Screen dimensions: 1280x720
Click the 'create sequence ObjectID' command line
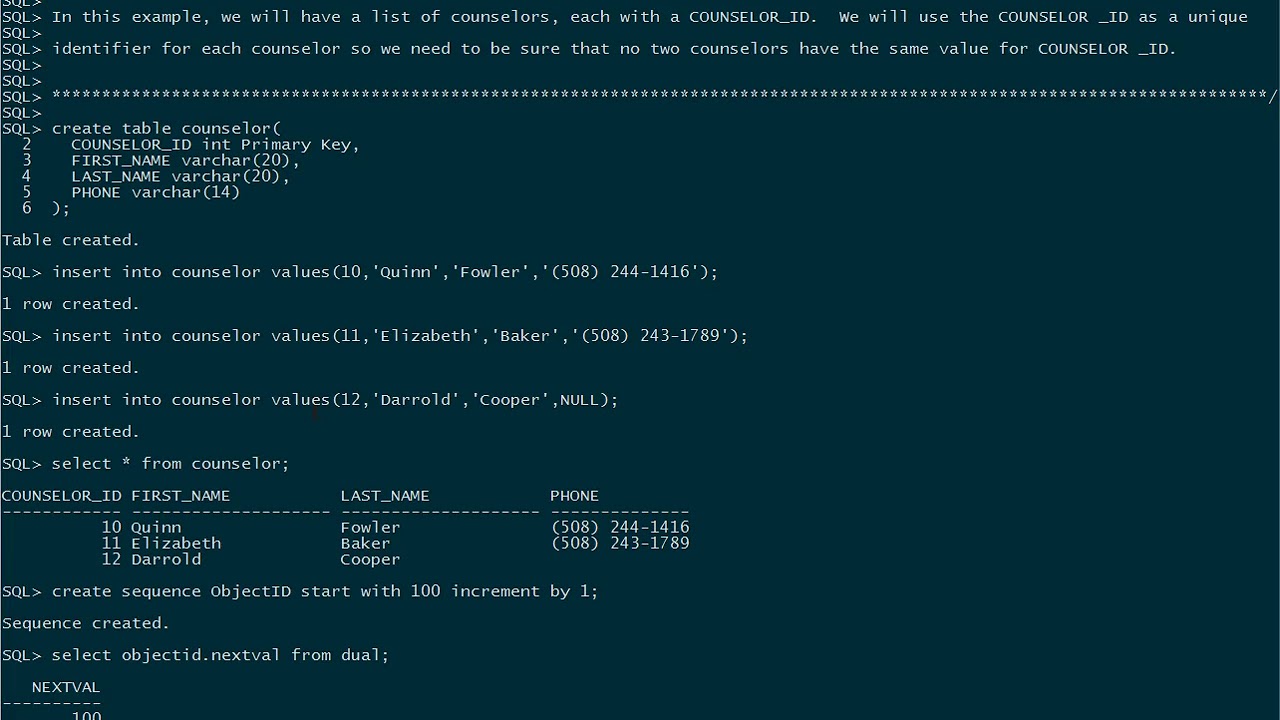click(300, 591)
